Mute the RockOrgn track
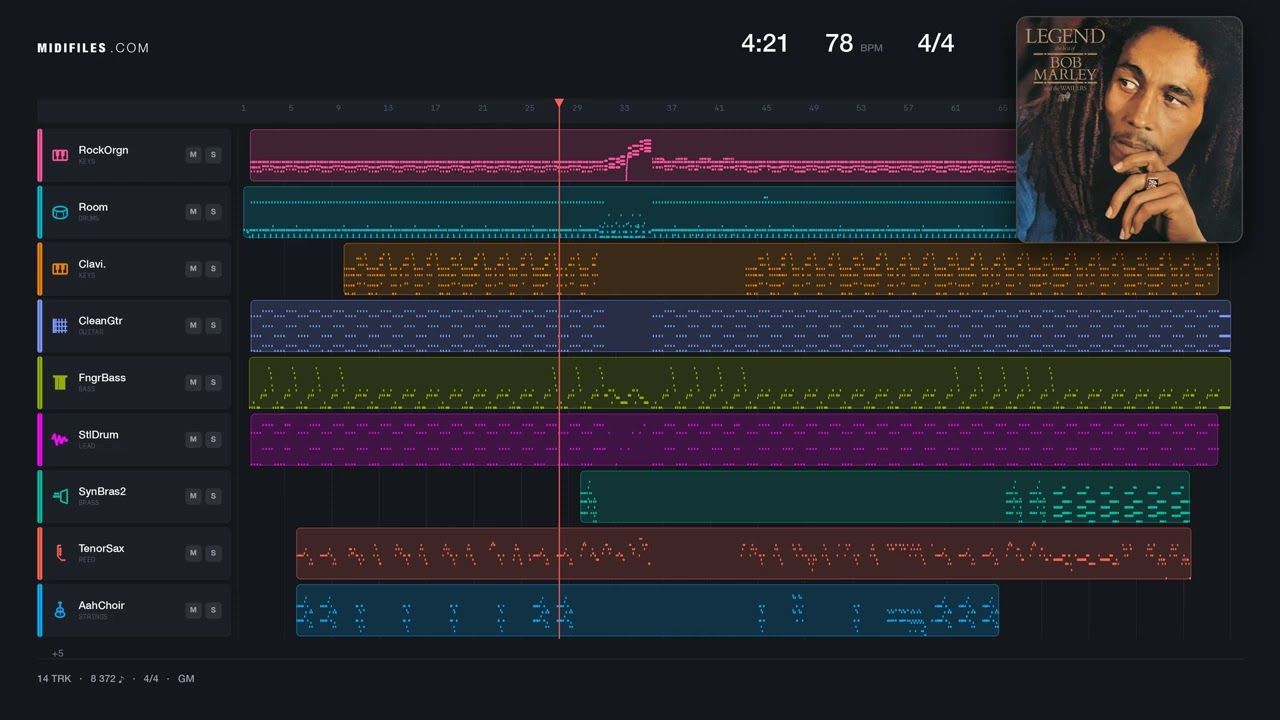 coord(193,155)
